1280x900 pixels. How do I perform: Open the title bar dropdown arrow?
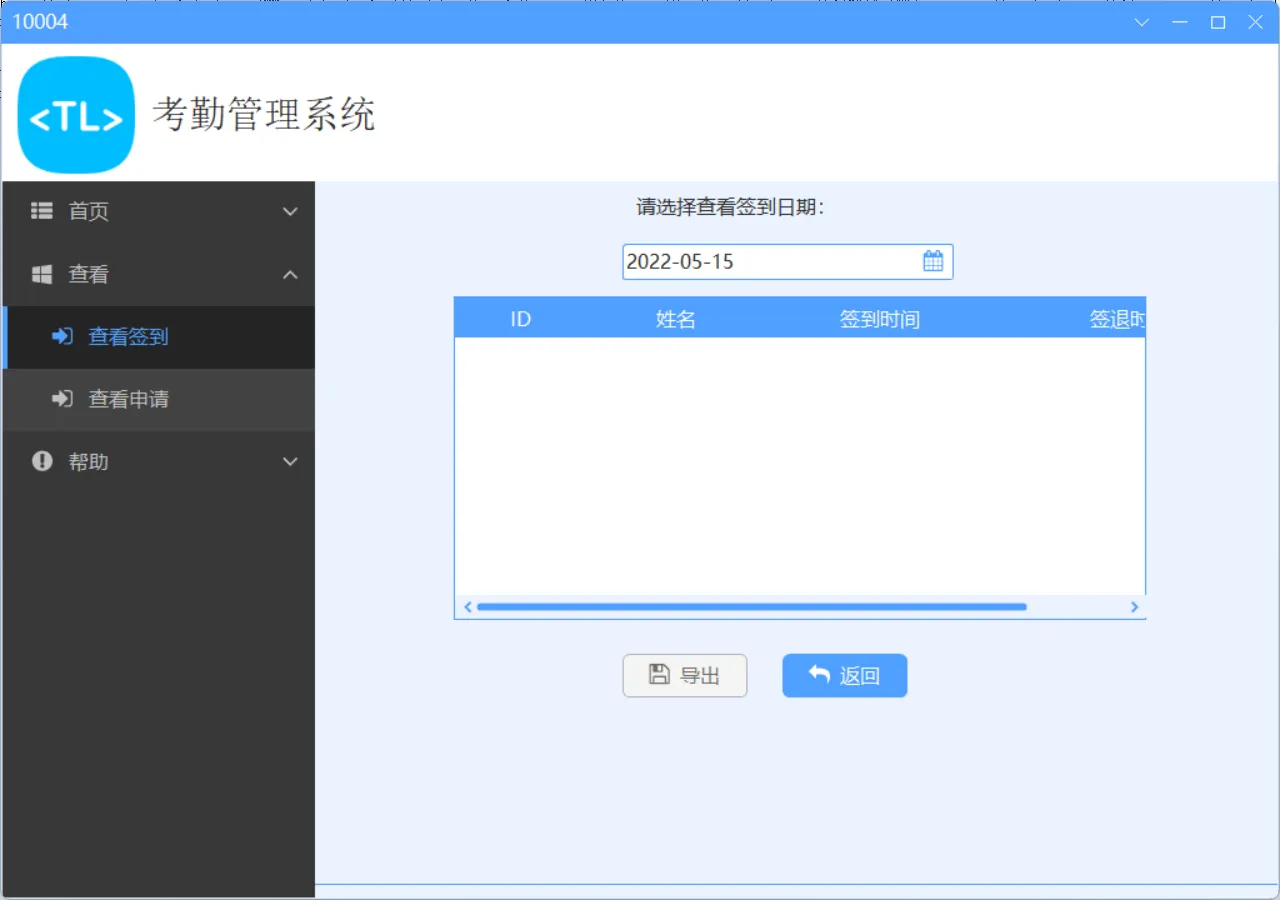(1142, 22)
